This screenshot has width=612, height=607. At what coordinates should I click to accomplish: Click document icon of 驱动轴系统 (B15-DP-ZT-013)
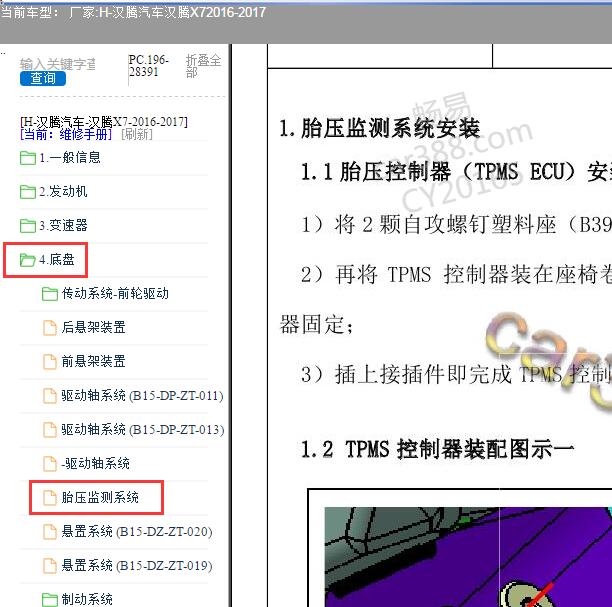coord(50,429)
